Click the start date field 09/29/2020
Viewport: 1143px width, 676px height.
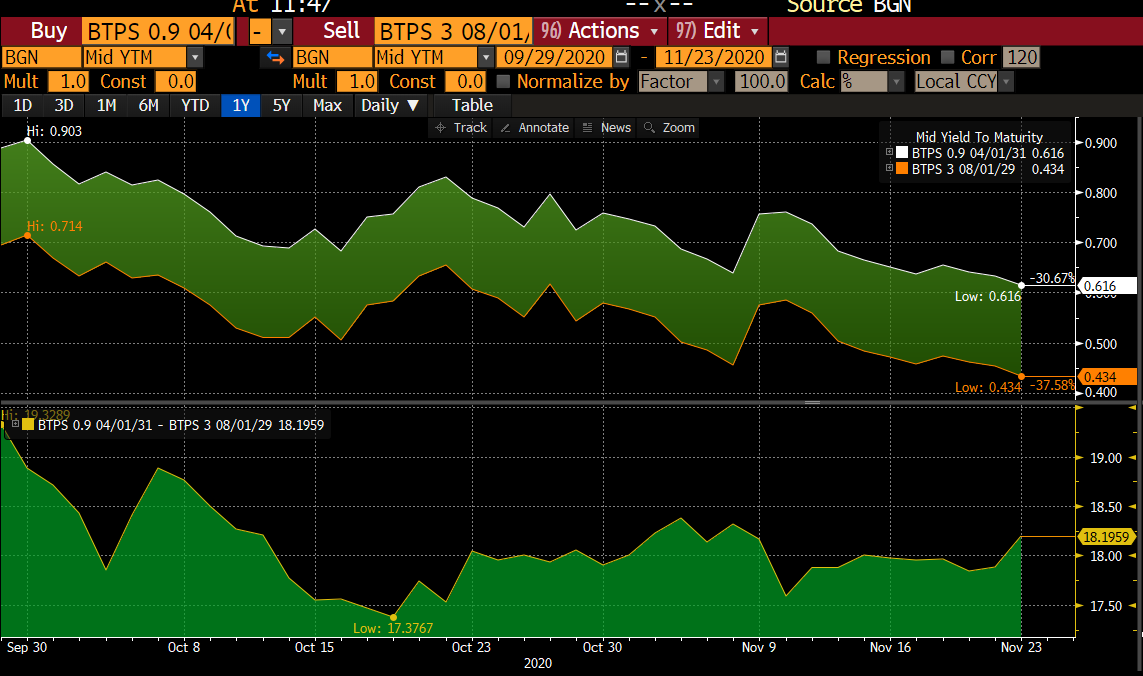click(555, 57)
